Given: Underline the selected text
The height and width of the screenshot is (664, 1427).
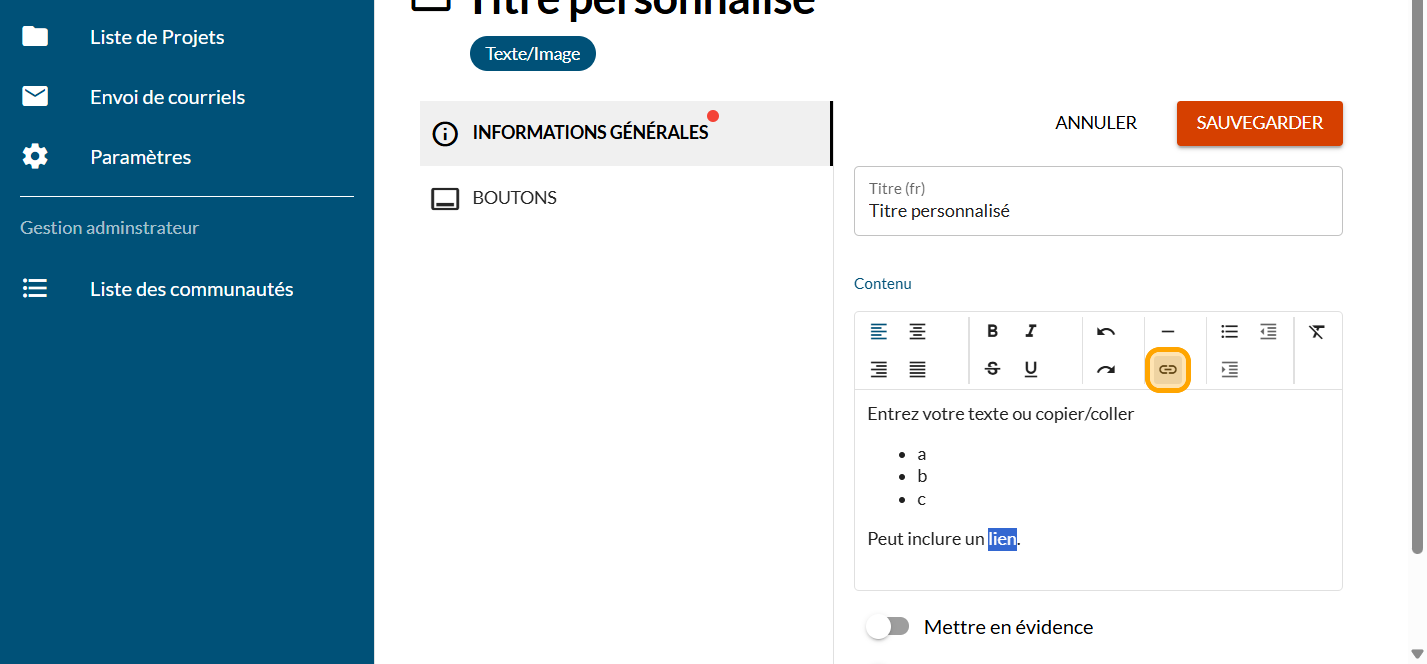Looking at the screenshot, I should pos(1031,370).
